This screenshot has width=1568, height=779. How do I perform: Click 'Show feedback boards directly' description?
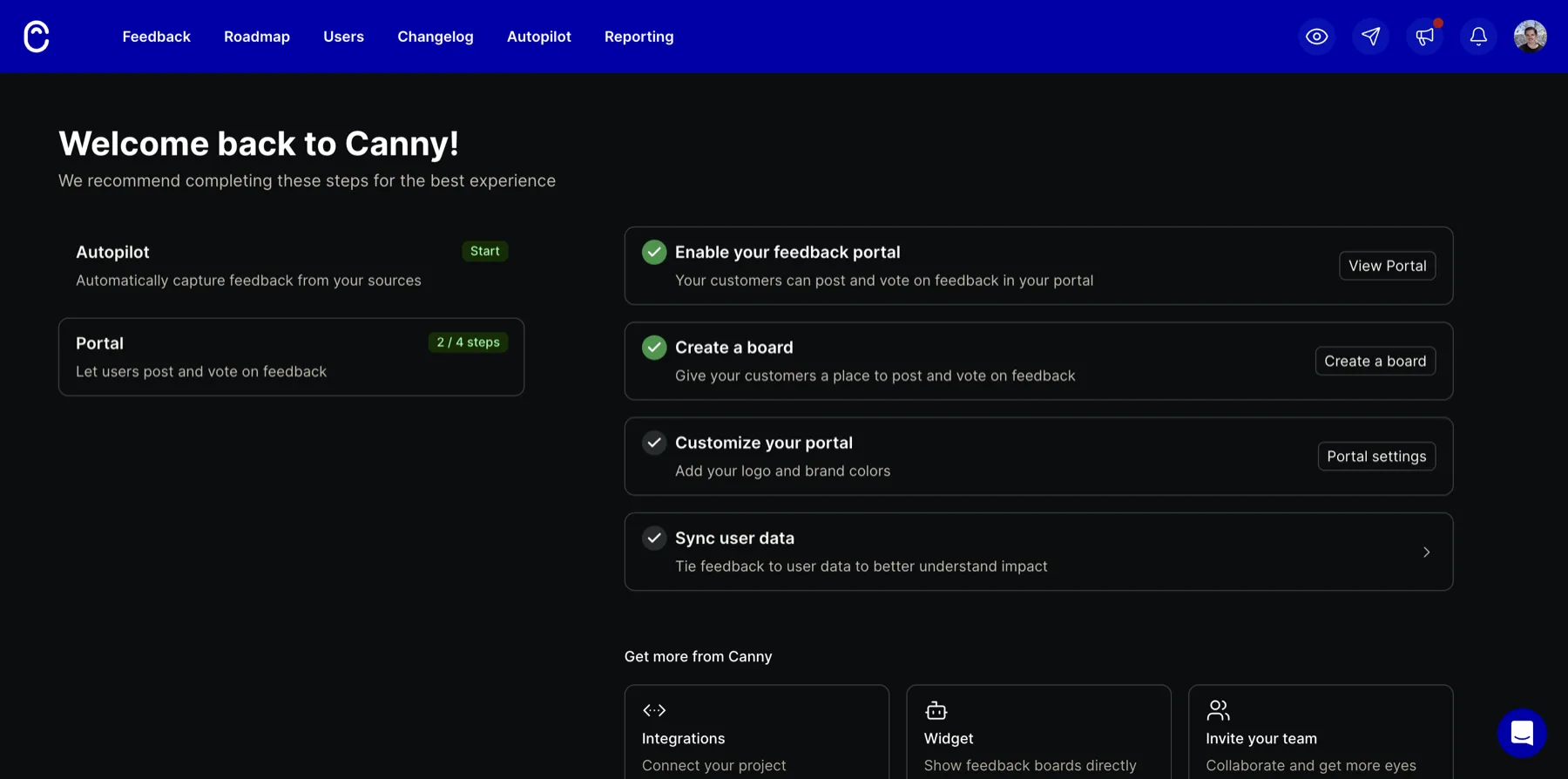pos(1030,765)
